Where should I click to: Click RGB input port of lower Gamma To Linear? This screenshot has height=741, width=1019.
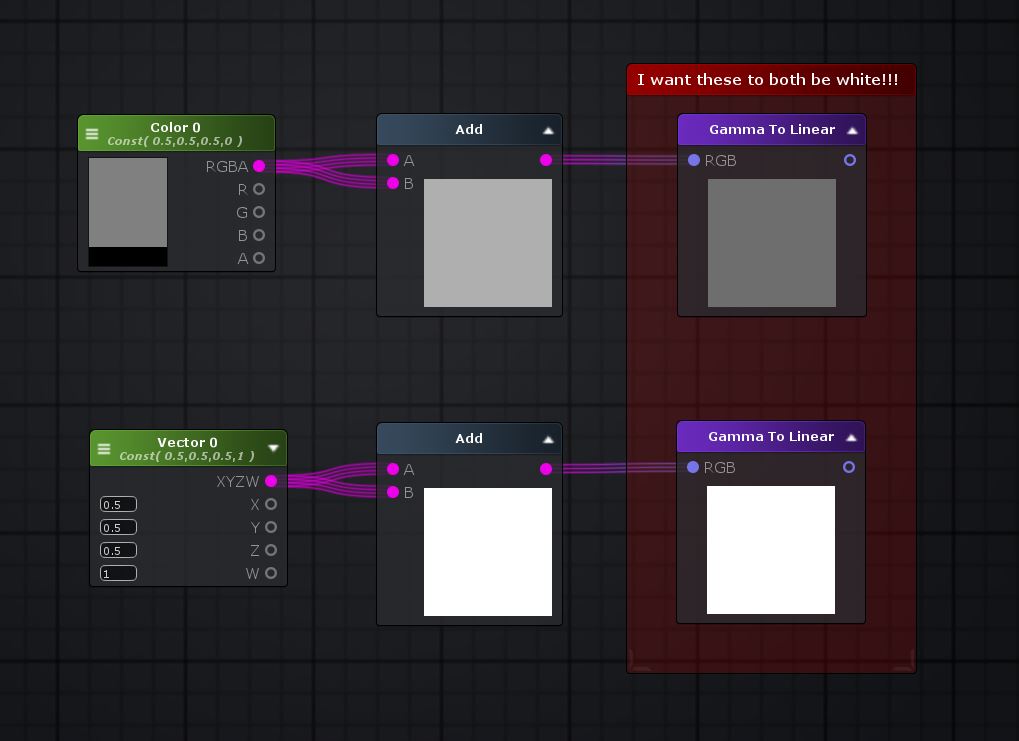[693, 467]
